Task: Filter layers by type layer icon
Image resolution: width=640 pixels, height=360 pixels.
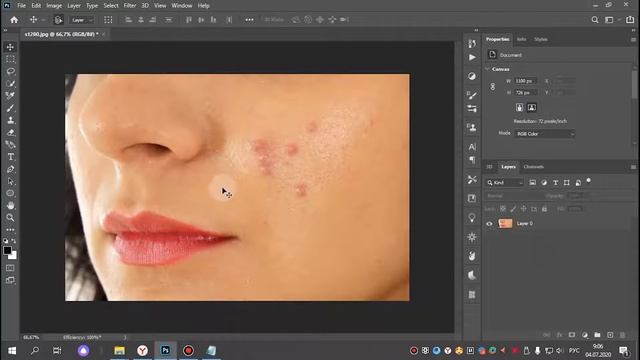Action: click(x=556, y=182)
